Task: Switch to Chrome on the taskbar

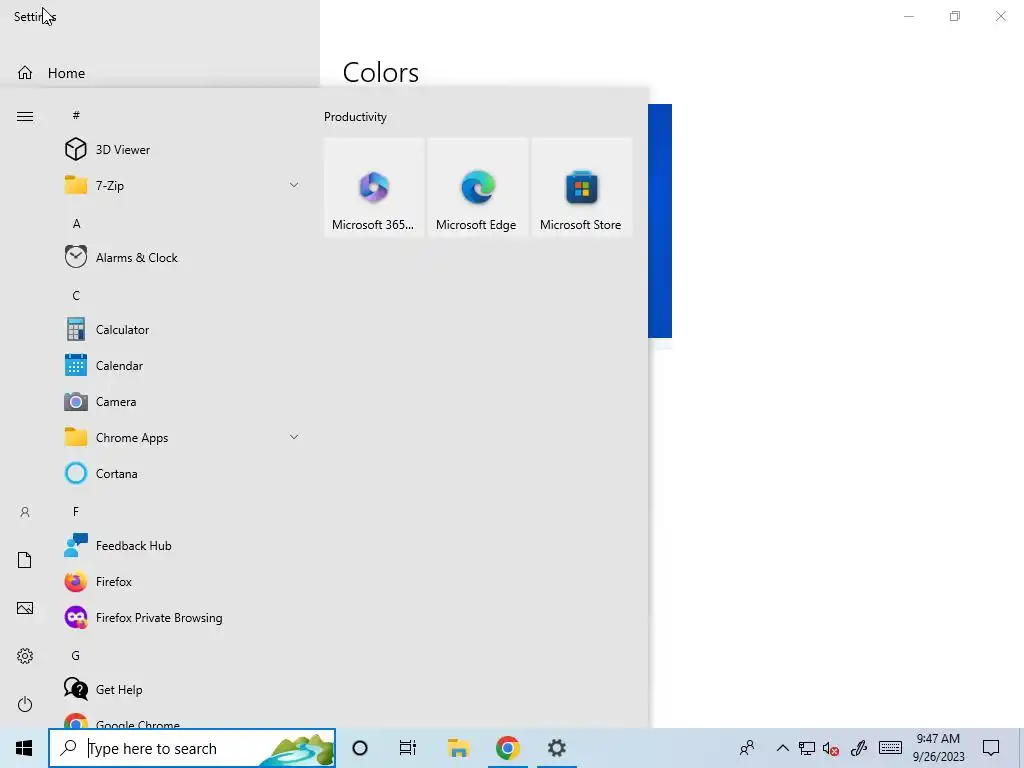Action: tap(507, 748)
